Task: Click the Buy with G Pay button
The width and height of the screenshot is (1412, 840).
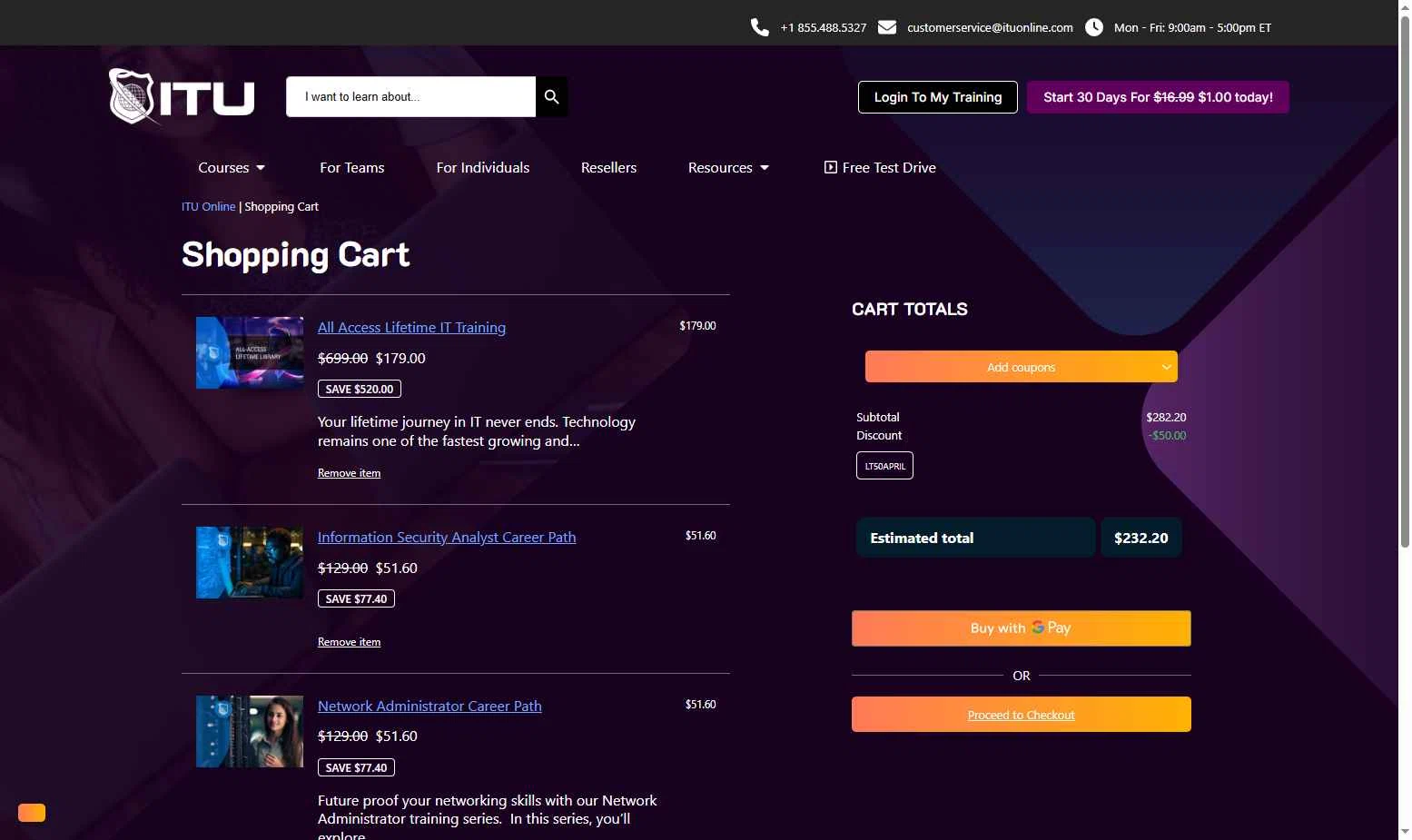Action: [x=1021, y=628]
